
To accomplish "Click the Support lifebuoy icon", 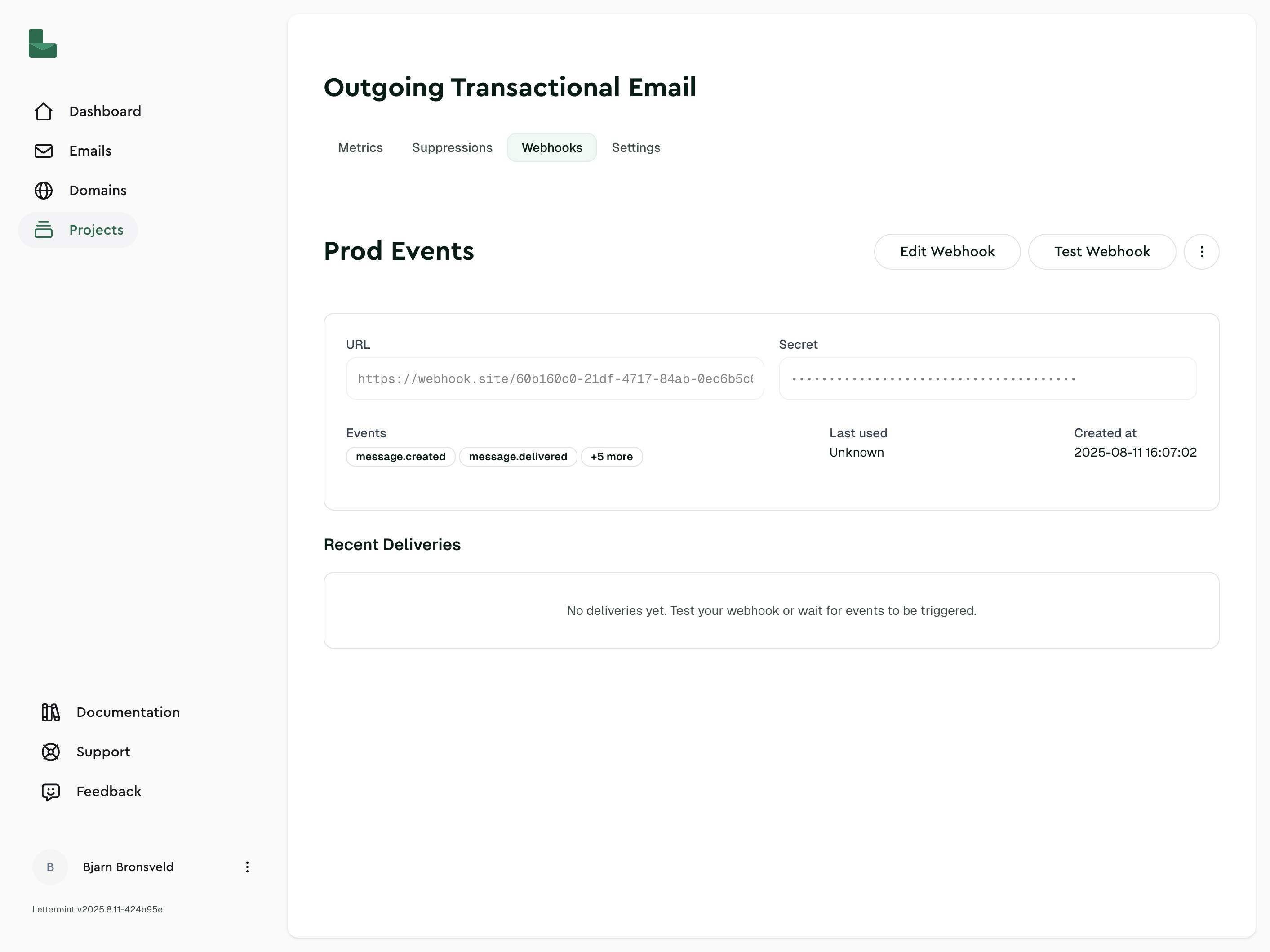I will coord(50,752).
